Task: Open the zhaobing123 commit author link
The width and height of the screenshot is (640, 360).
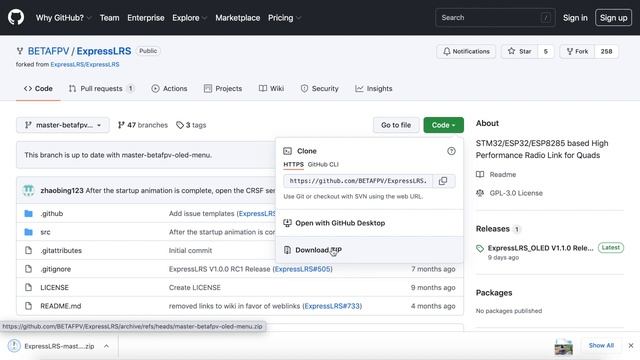Action: pyautogui.click(x=62, y=191)
